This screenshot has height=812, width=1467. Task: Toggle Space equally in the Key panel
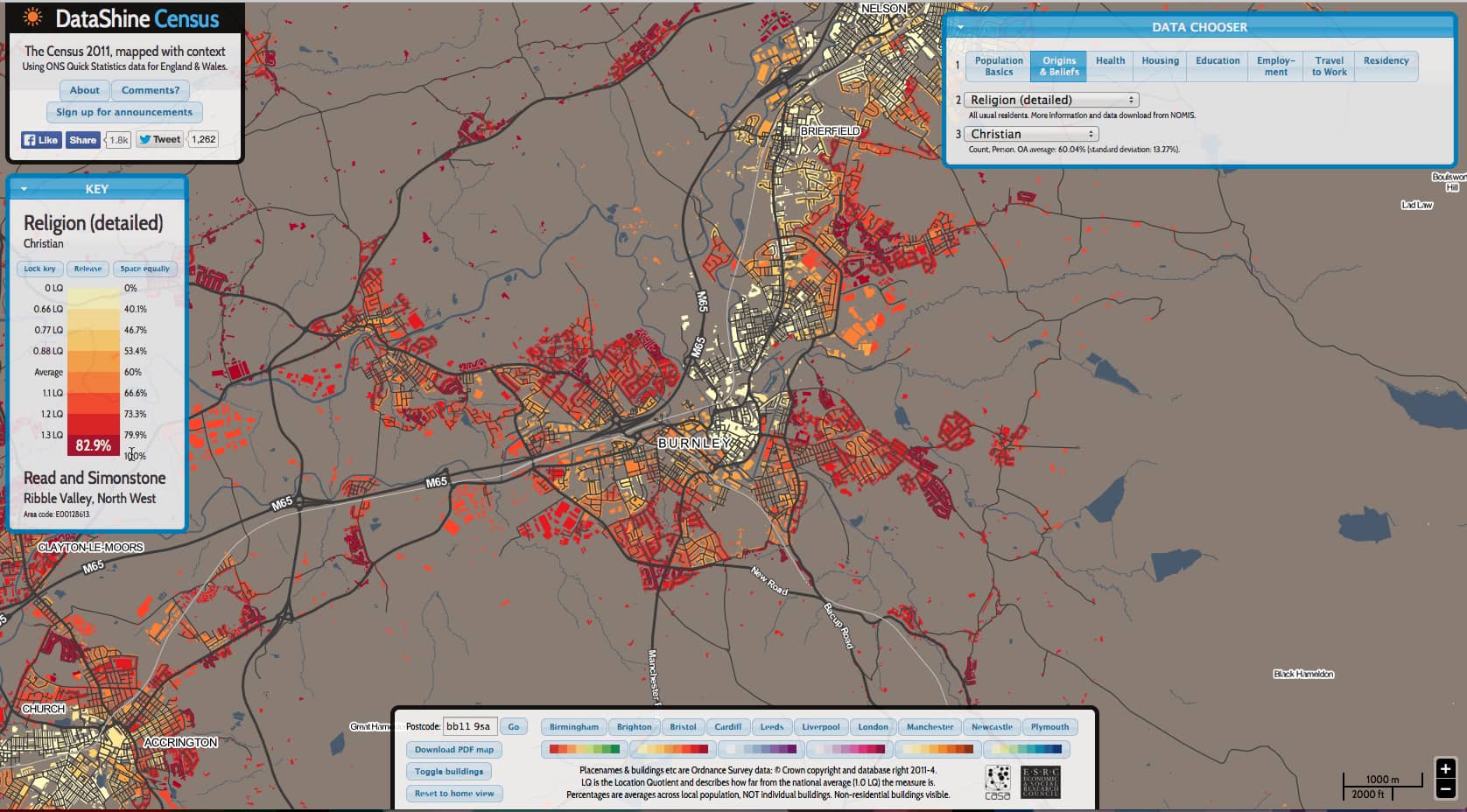(144, 269)
